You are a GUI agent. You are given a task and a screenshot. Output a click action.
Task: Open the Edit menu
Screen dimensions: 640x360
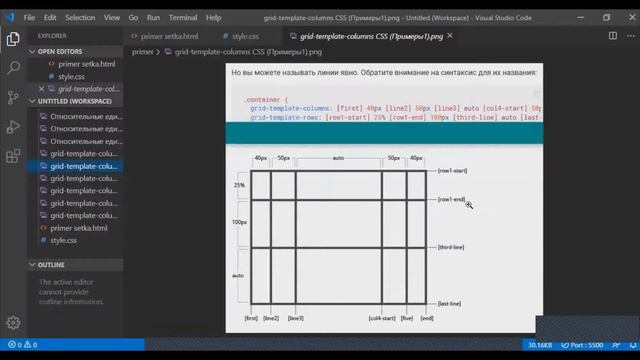(x=50, y=18)
